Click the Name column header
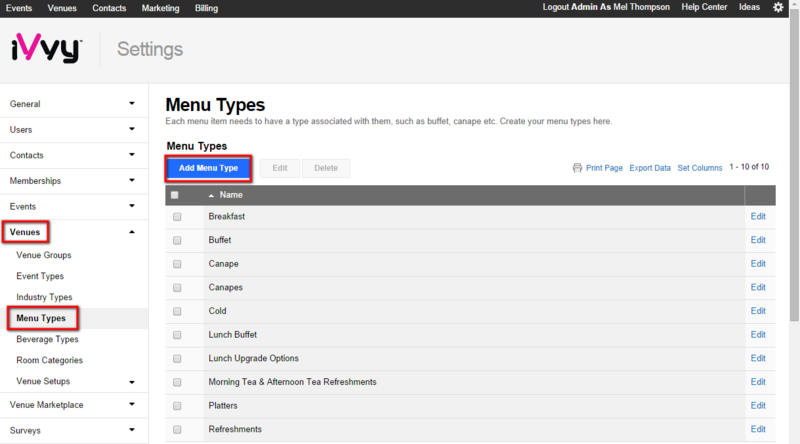Screen dimensions: 800x444 231,195
